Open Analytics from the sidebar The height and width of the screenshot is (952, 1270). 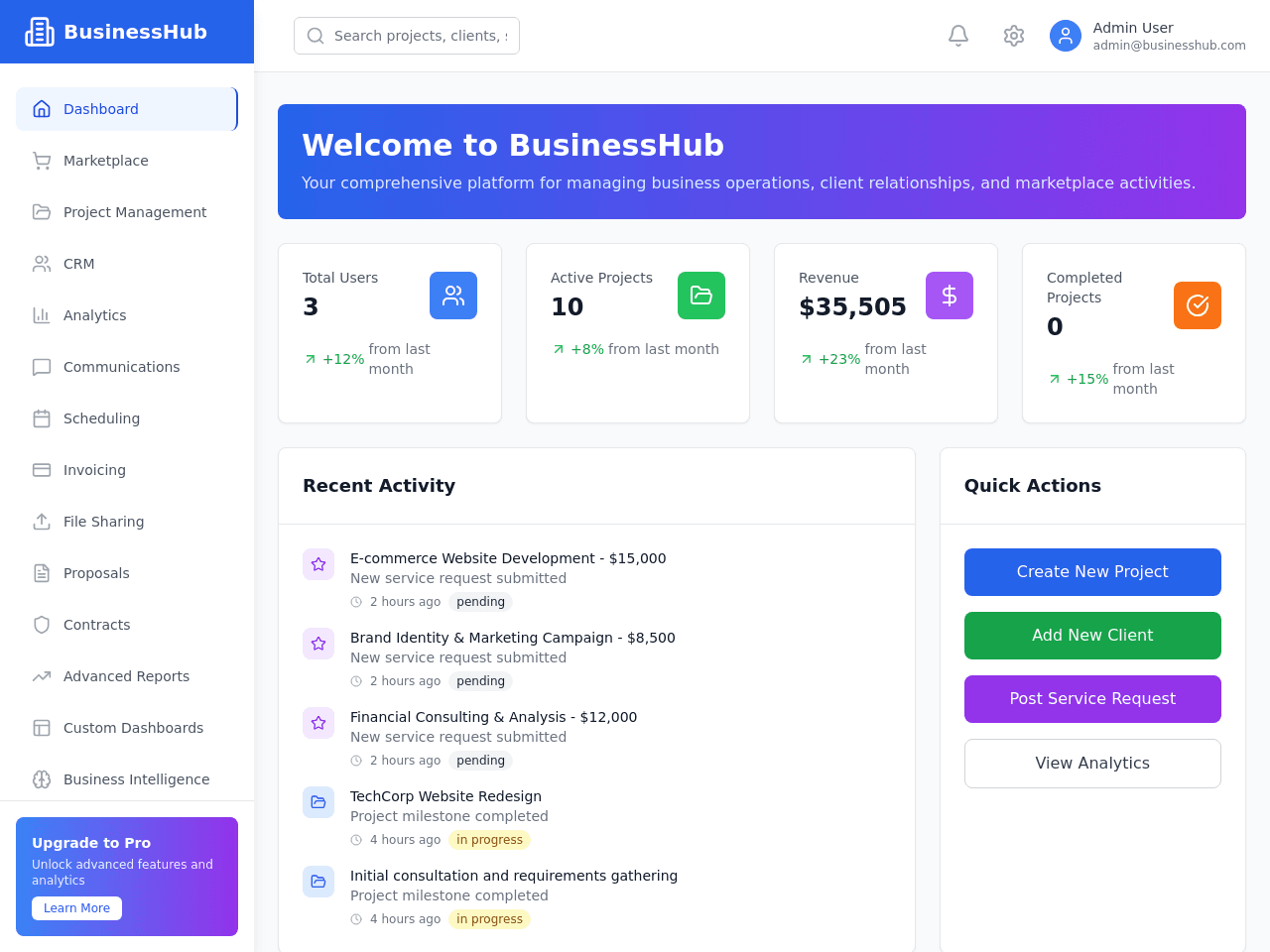point(127,315)
